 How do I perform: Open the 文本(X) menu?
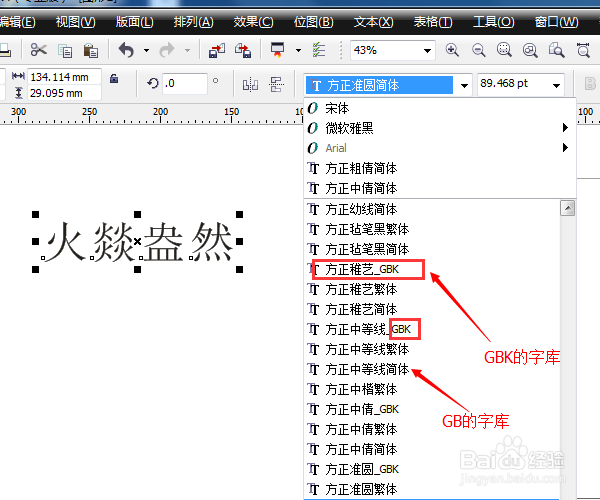pos(373,22)
